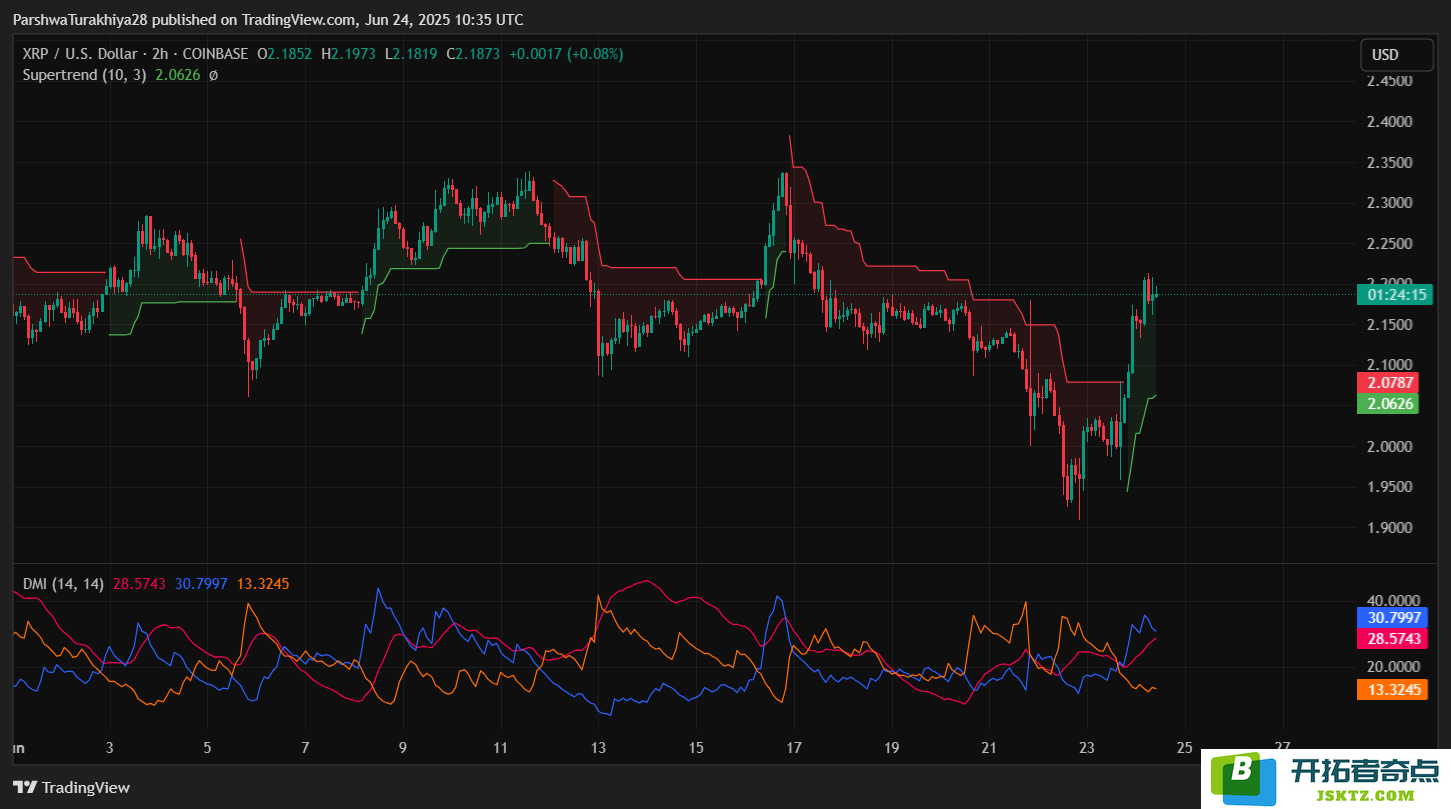This screenshot has height=809, width=1451.
Task: Click date label 15 on time axis
Action: (x=696, y=747)
